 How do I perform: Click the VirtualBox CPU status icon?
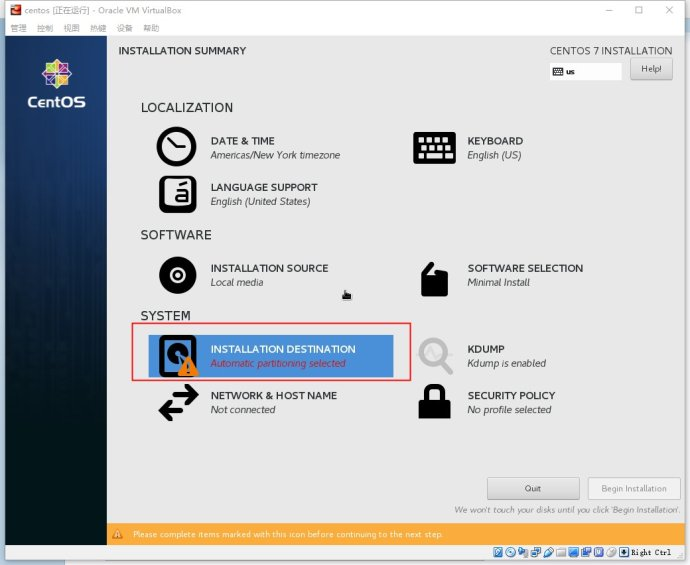tap(598, 552)
